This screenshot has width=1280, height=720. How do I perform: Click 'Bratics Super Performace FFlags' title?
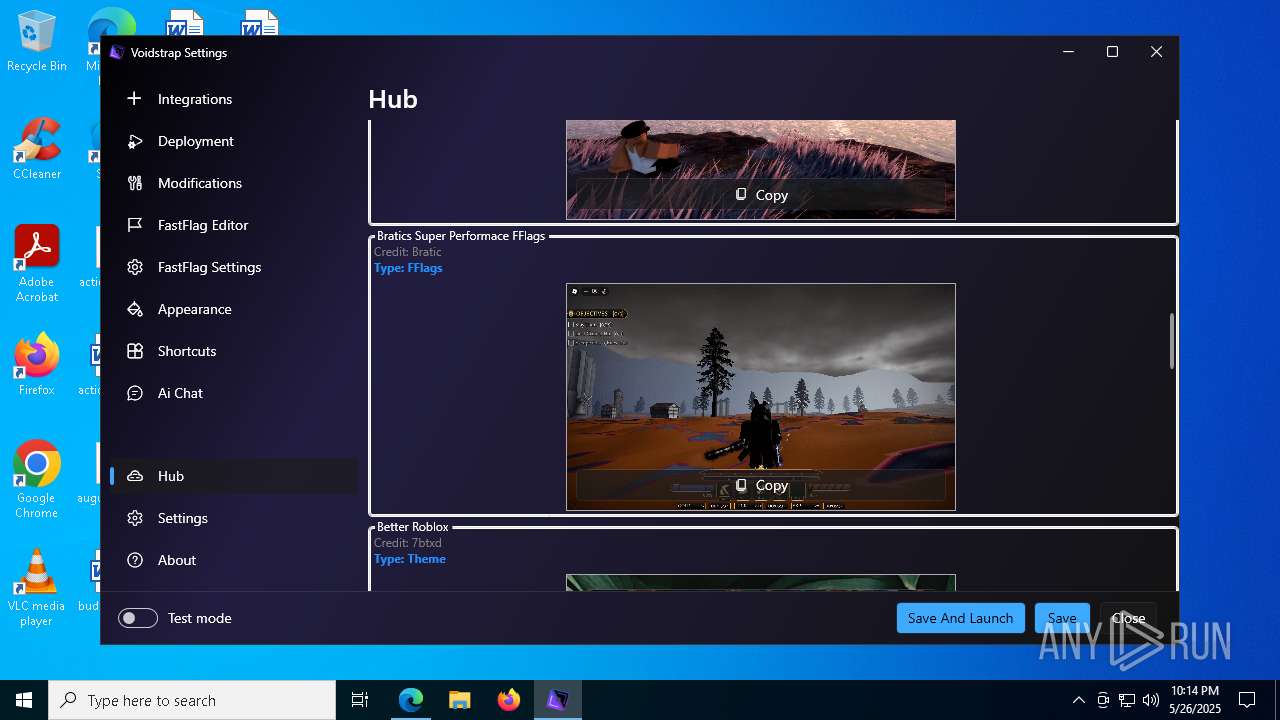click(x=461, y=236)
